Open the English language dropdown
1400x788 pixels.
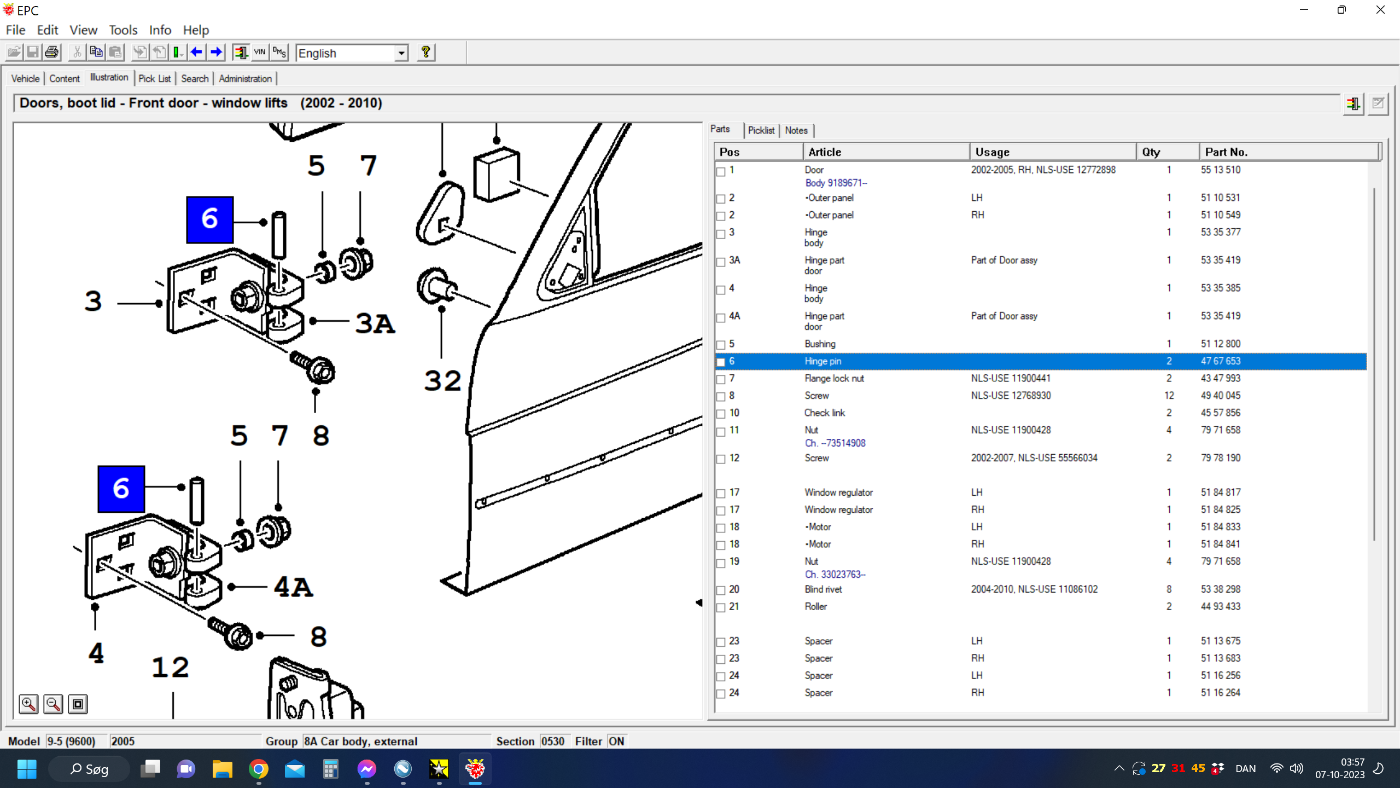click(401, 53)
